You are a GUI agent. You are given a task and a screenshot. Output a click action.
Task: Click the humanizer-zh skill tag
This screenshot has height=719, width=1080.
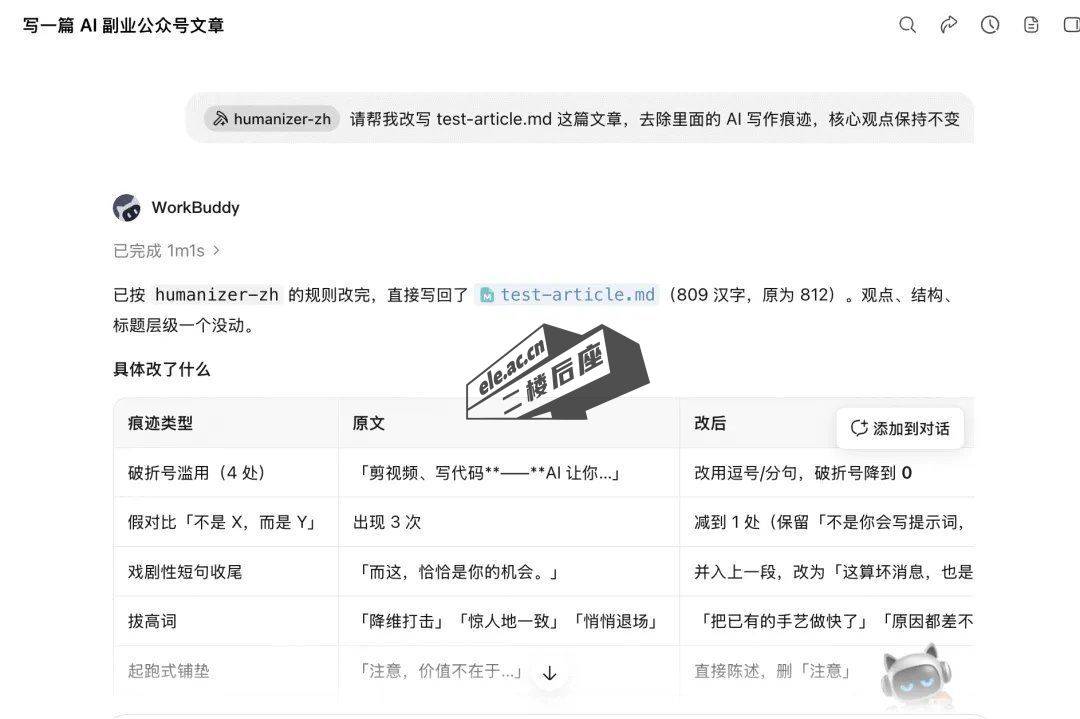[272, 118]
